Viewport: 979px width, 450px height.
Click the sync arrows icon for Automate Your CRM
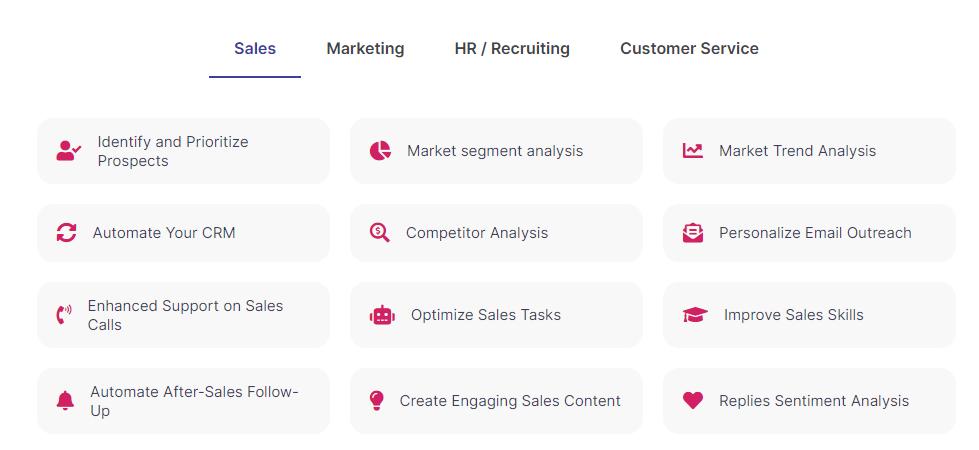(x=66, y=233)
